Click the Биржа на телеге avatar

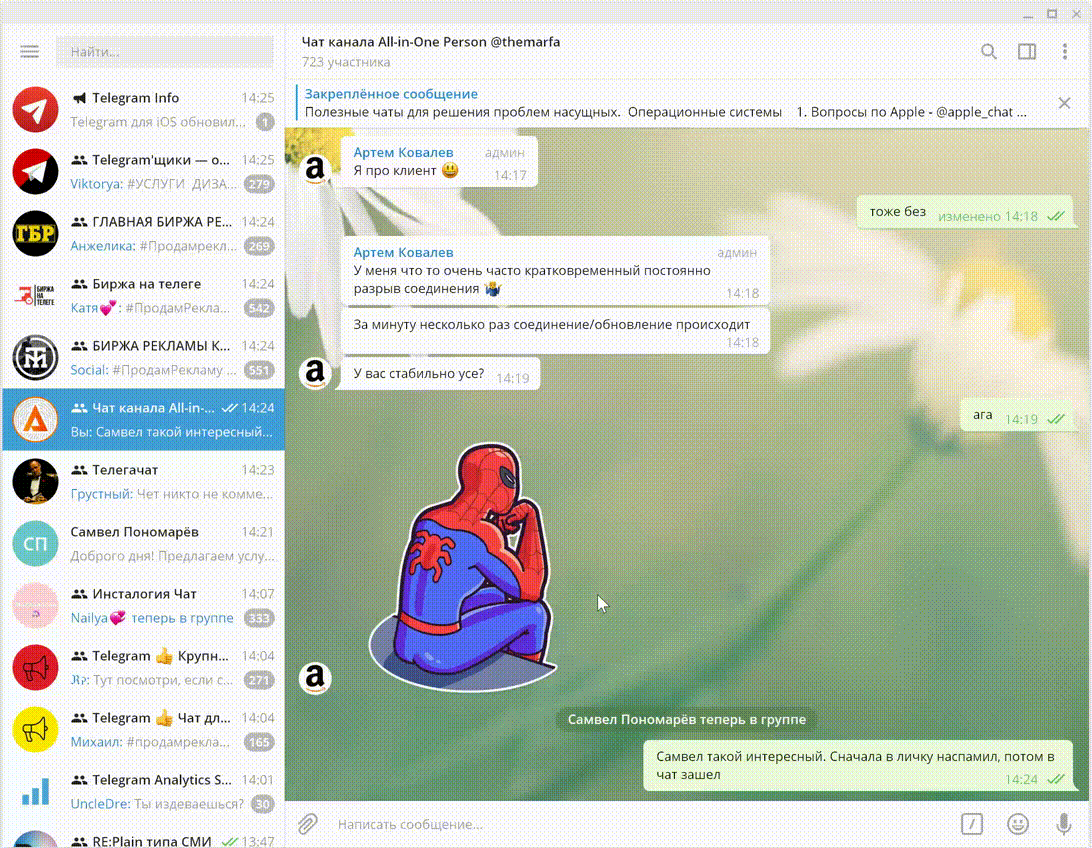click(x=36, y=295)
